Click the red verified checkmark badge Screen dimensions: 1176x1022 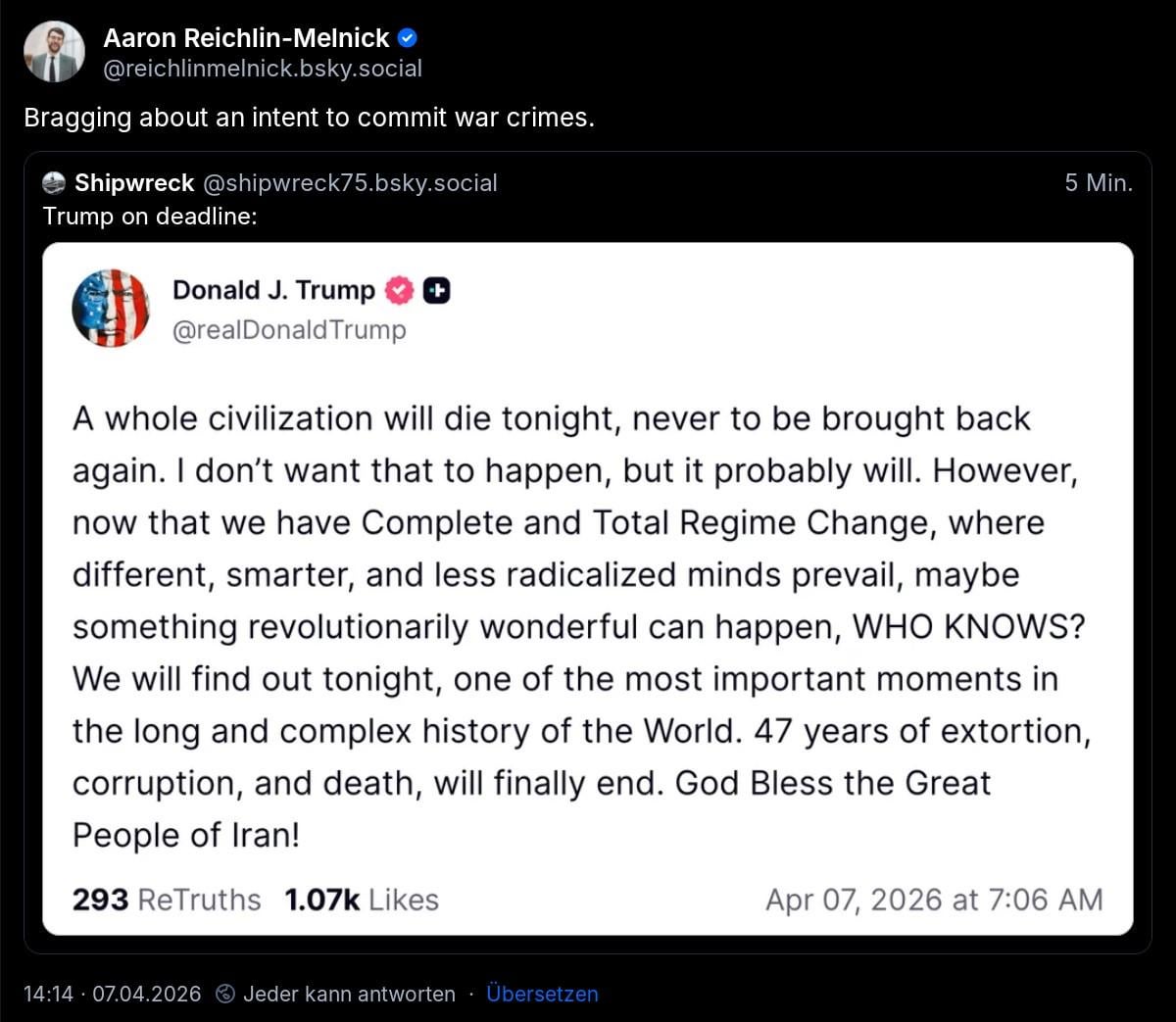coord(398,290)
